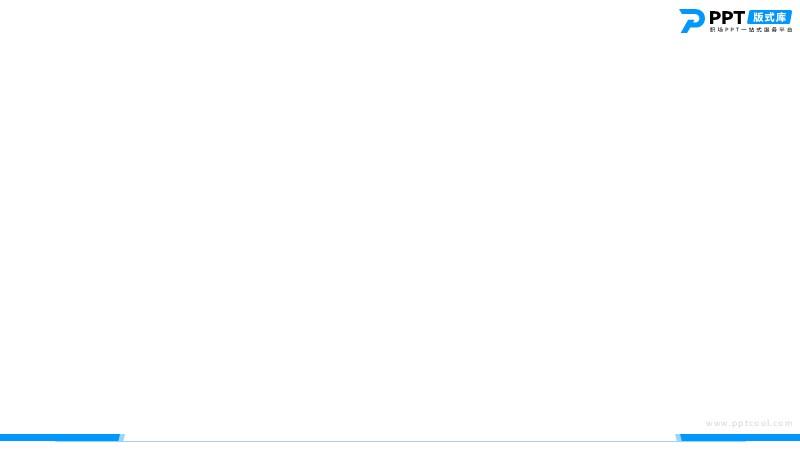Screen dimensions: 800x450
Task: Click the black PPT logo text
Action: (x=727, y=18)
